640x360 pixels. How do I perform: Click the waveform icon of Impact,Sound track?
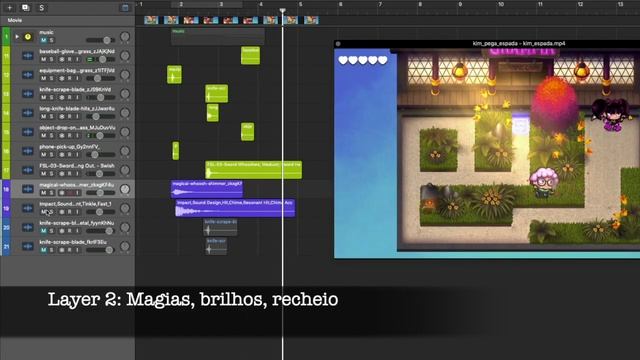[28, 208]
